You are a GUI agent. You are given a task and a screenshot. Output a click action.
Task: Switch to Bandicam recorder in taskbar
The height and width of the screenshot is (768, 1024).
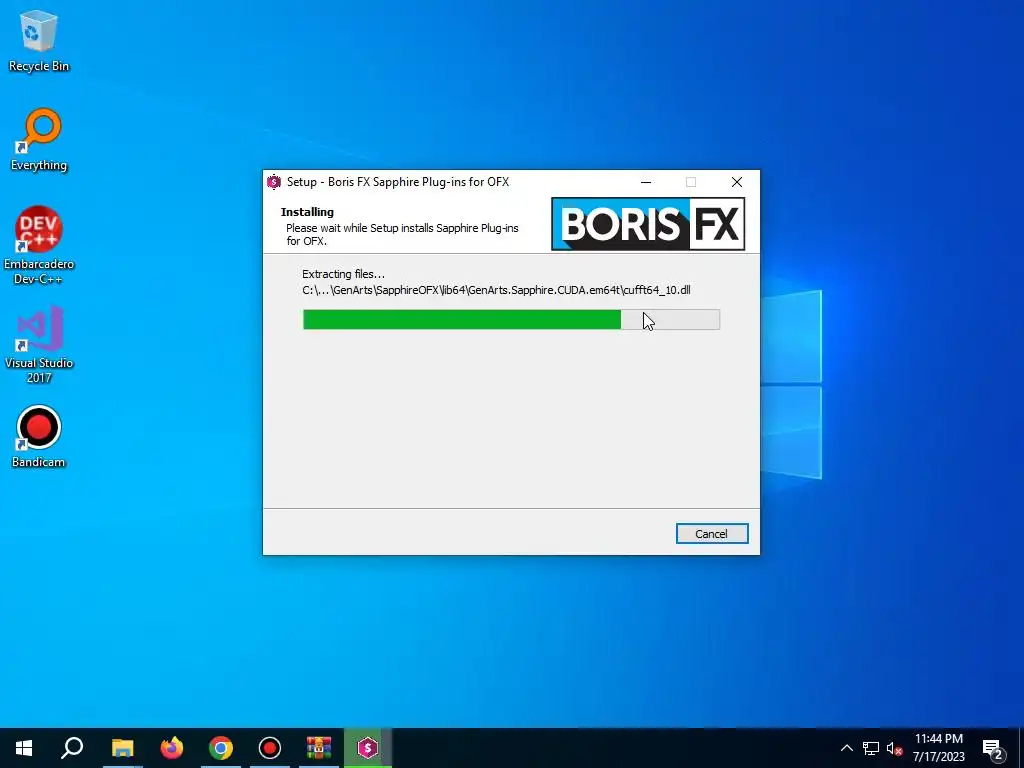click(x=270, y=748)
